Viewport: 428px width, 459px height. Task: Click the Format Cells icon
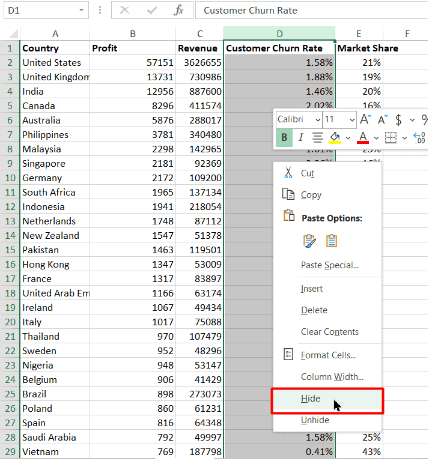point(288,354)
